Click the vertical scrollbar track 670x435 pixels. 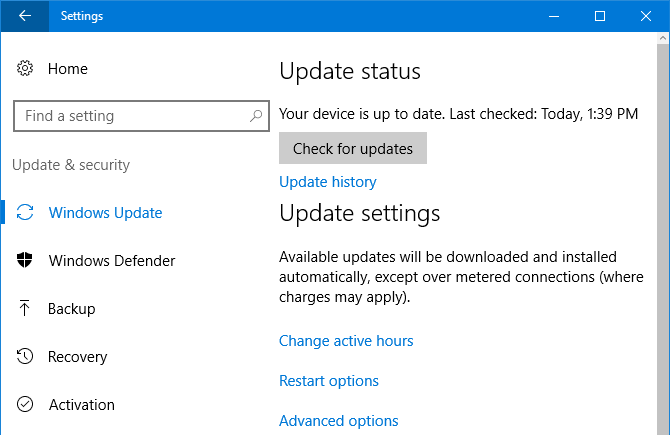pyautogui.click(x=663, y=239)
